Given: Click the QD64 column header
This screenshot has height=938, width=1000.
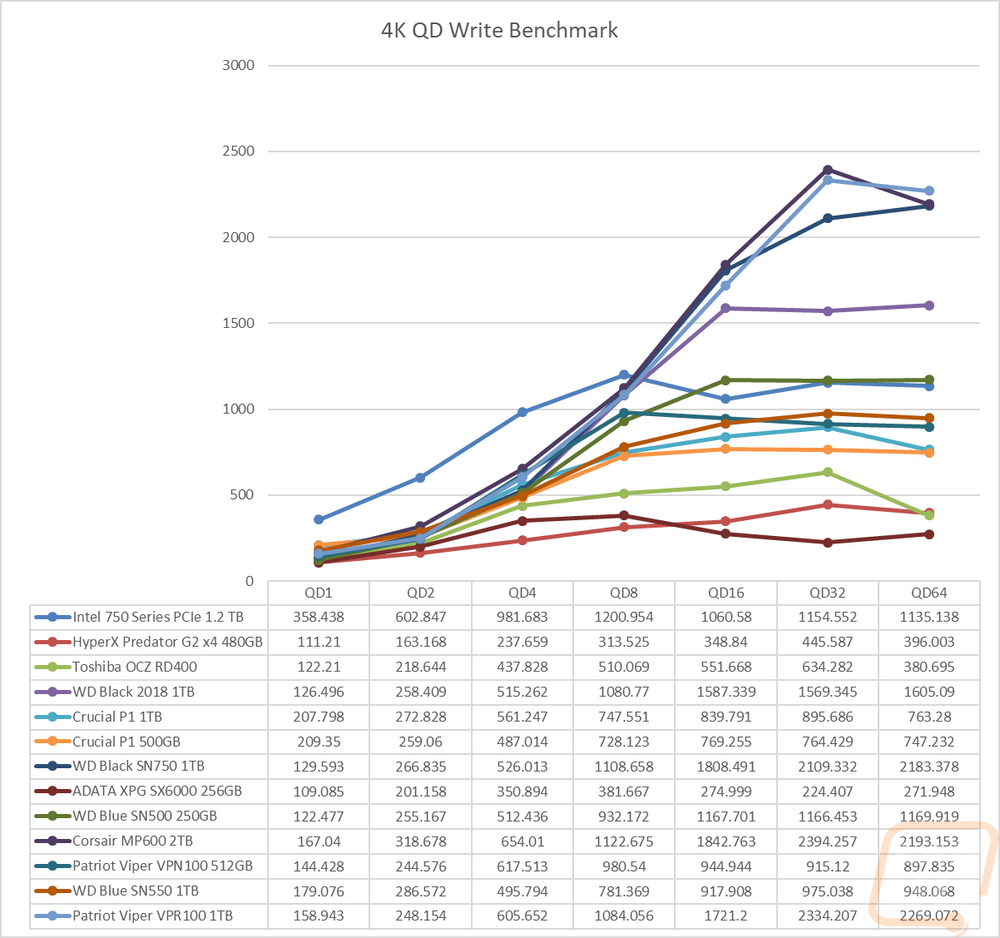Looking at the screenshot, I should click(929, 593).
